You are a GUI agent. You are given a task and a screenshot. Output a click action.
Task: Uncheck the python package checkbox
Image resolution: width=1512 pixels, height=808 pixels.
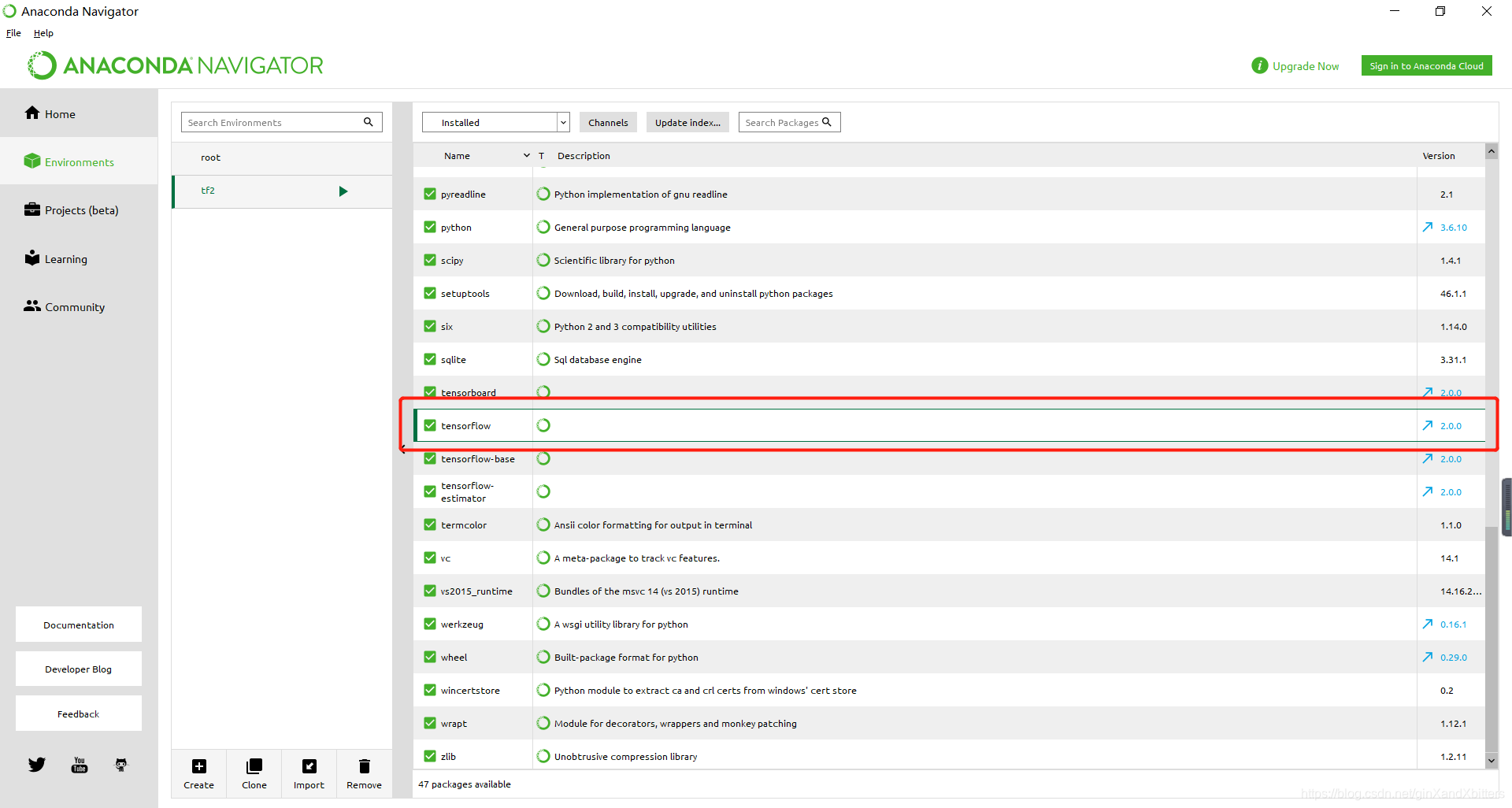click(x=430, y=227)
